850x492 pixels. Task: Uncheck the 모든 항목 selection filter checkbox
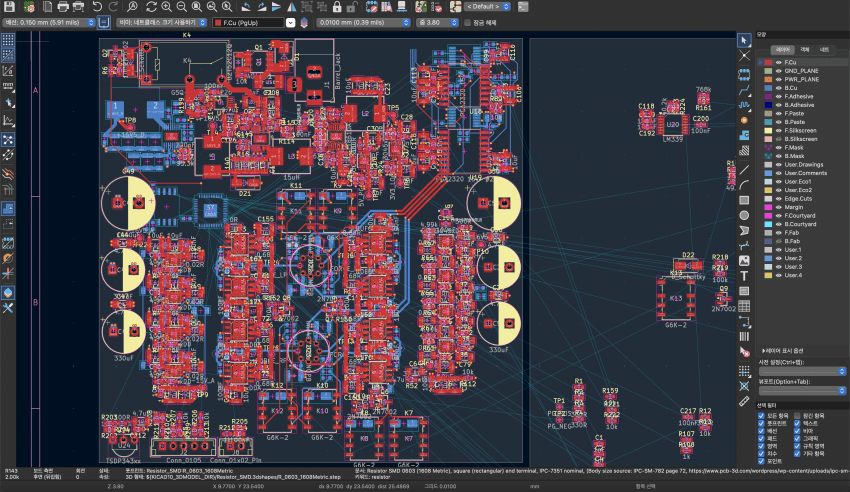761,416
